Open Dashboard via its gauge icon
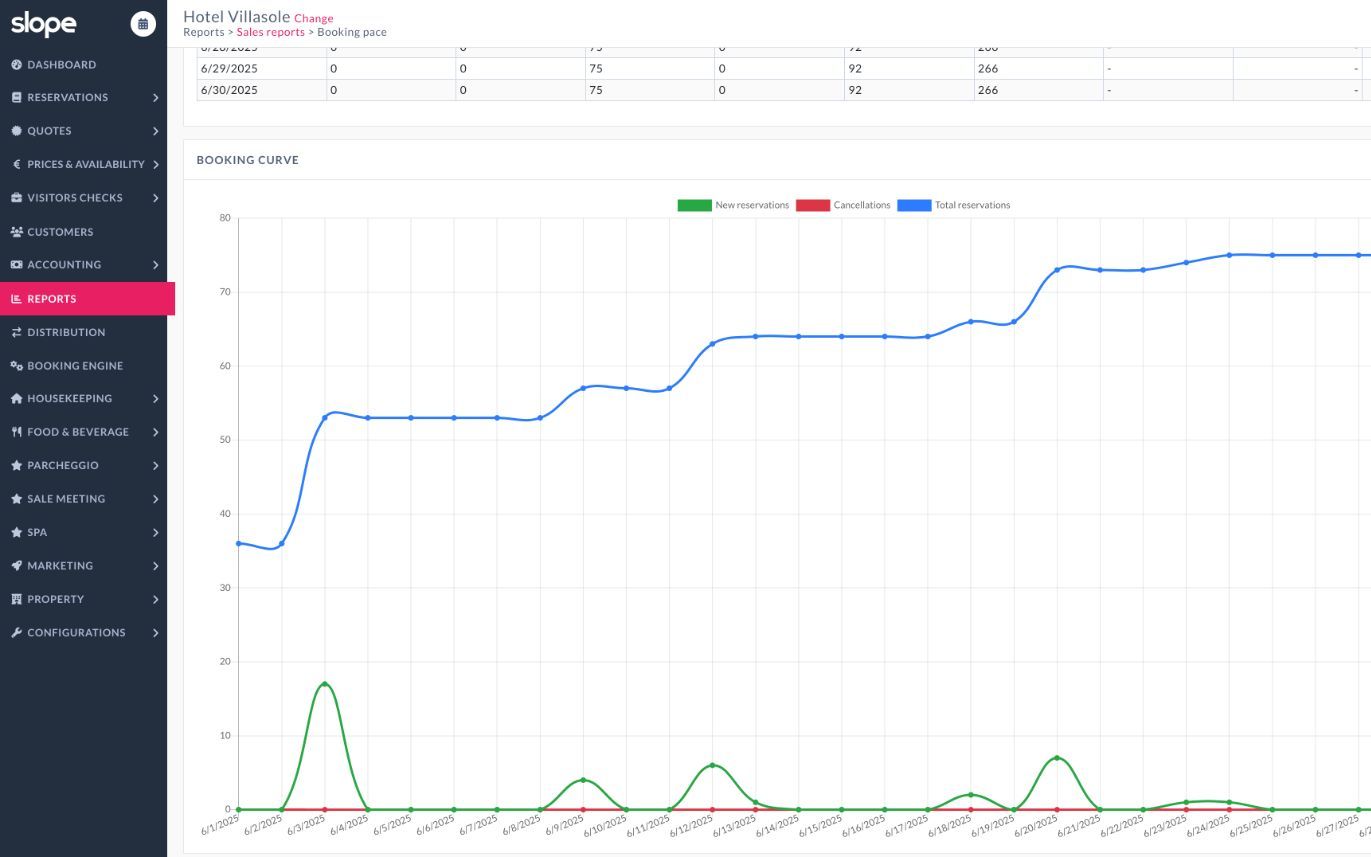This screenshot has height=857, width=1371. pyautogui.click(x=16, y=65)
